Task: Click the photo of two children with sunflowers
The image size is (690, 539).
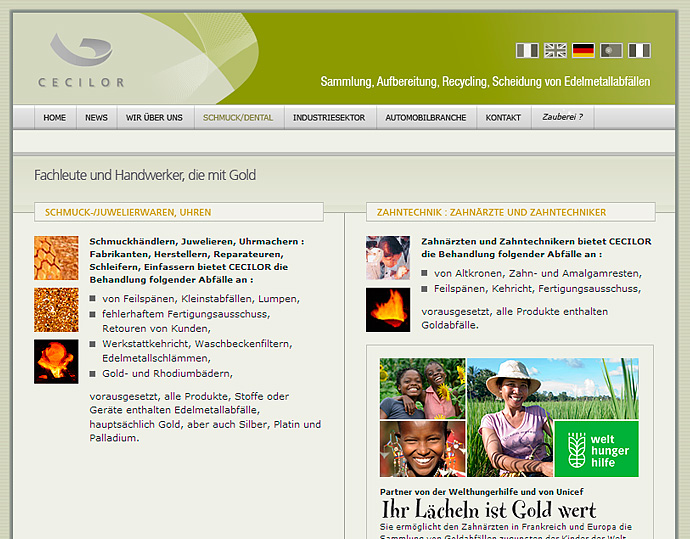Action: 422,389
